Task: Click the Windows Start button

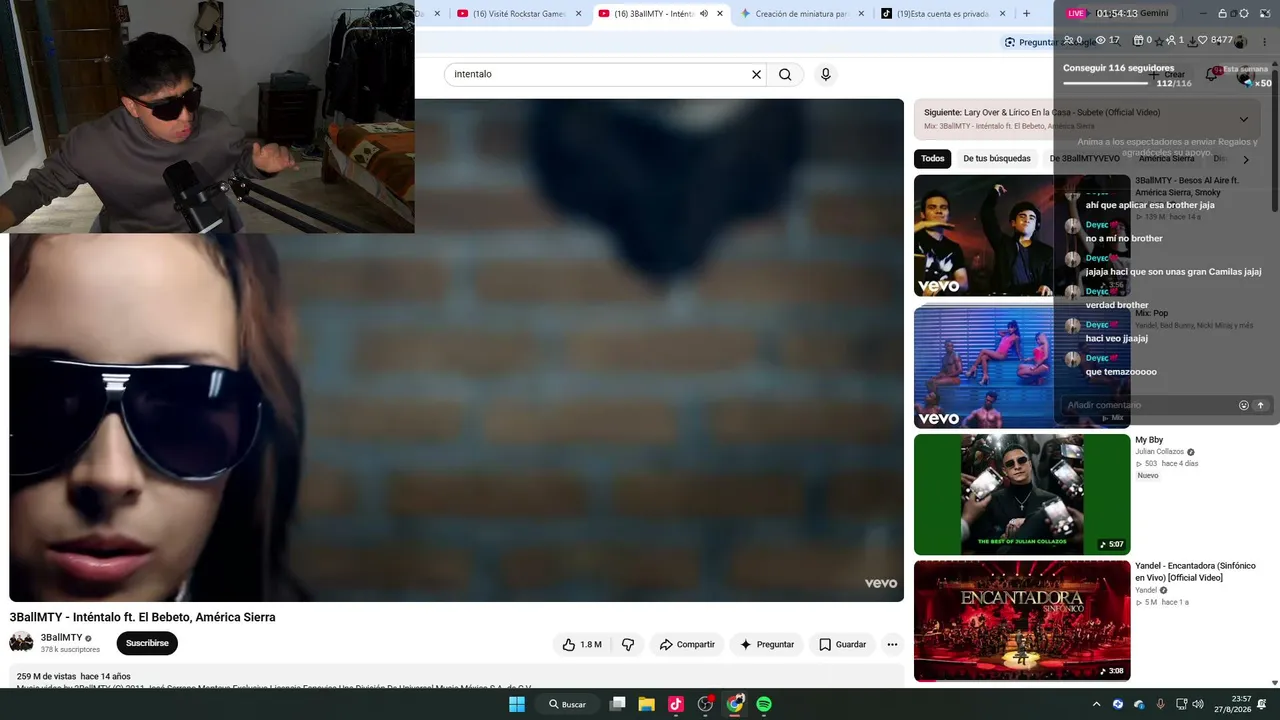Action: [517, 704]
